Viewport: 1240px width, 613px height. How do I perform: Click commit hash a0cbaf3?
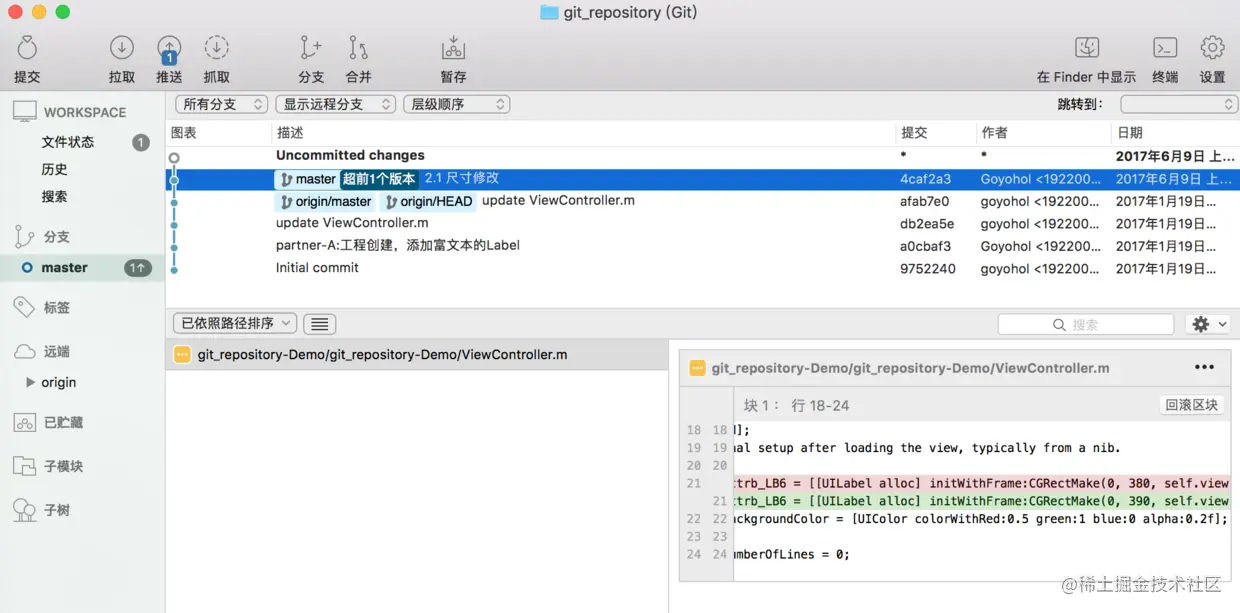[926, 246]
